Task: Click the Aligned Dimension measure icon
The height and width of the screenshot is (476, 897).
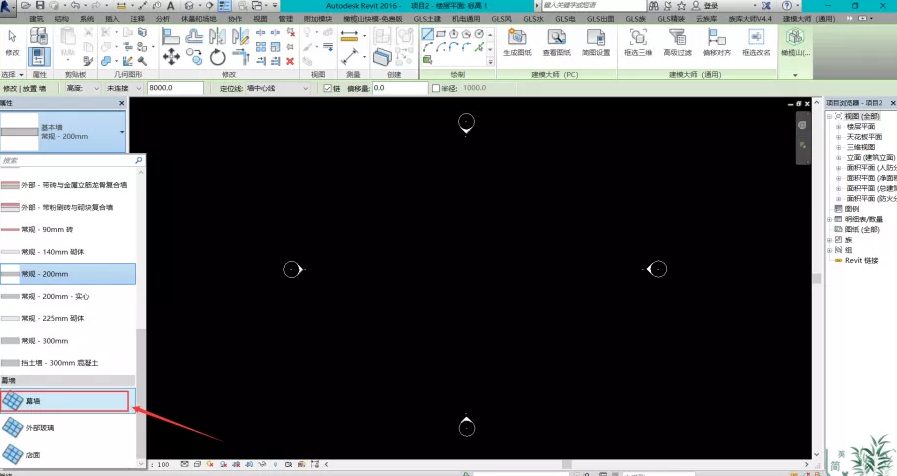Action: click(x=349, y=35)
